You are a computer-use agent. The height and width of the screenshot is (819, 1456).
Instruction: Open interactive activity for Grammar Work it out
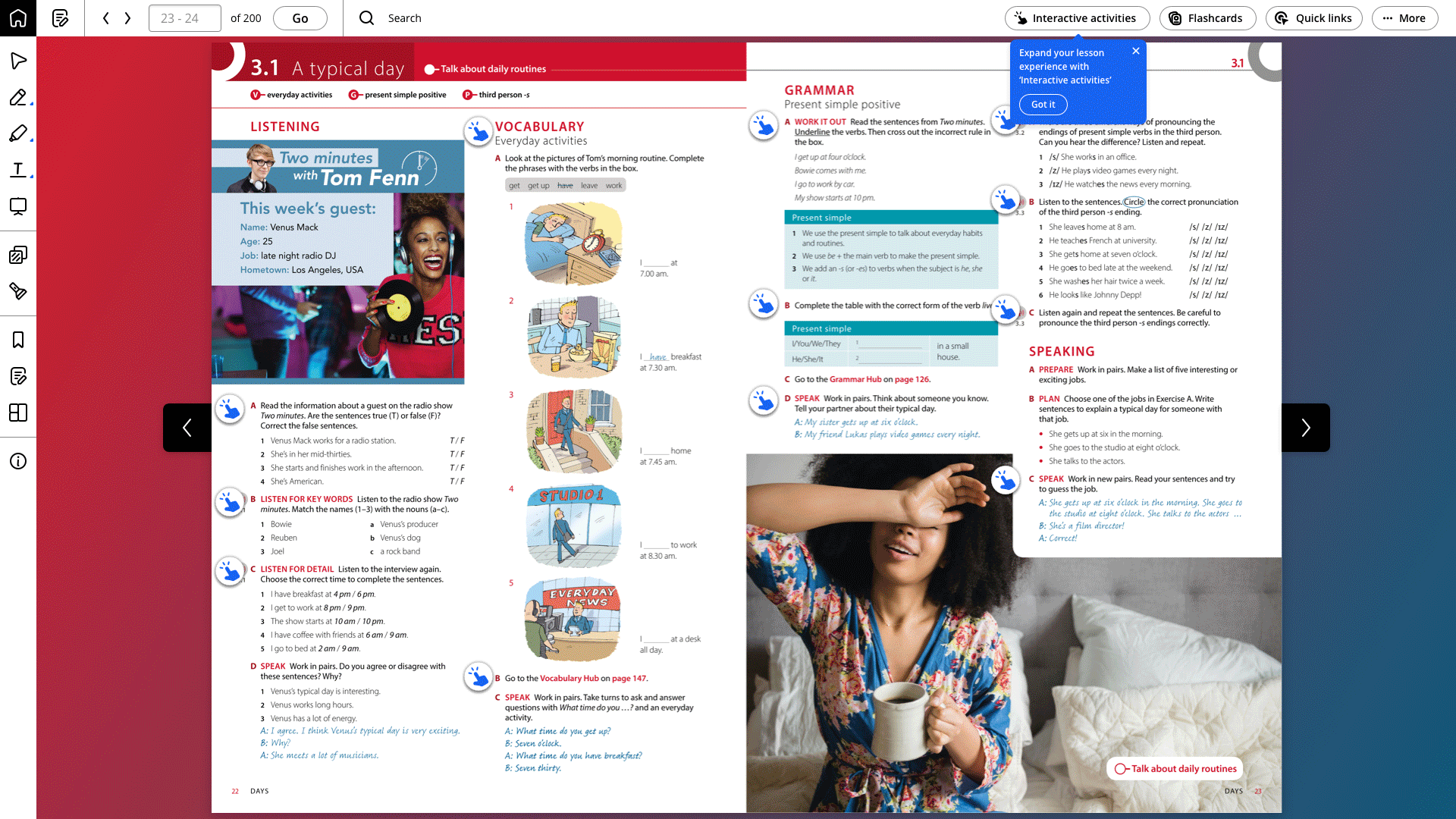pyautogui.click(x=764, y=125)
